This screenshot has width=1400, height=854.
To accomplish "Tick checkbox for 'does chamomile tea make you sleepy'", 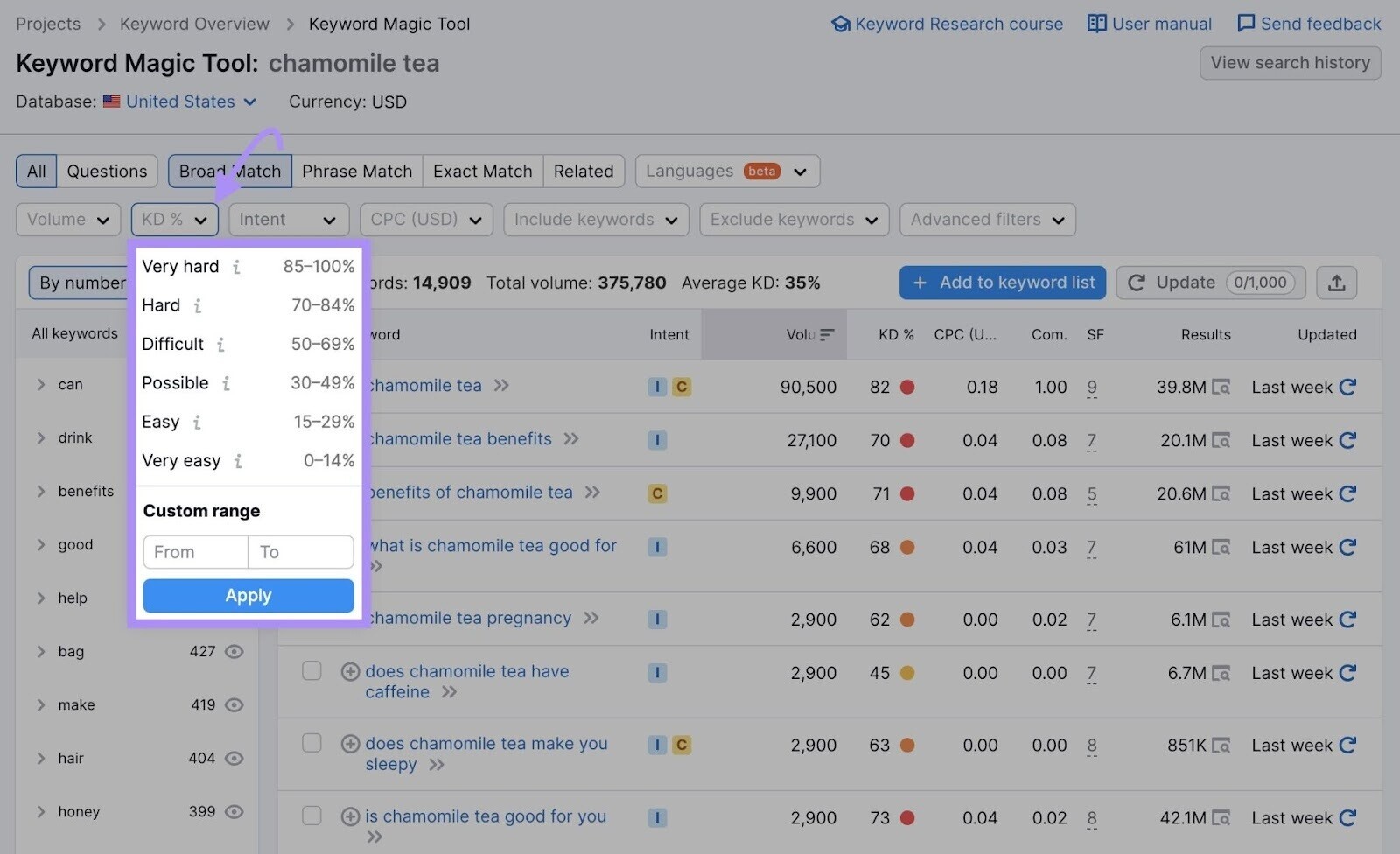I will [311, 743].
